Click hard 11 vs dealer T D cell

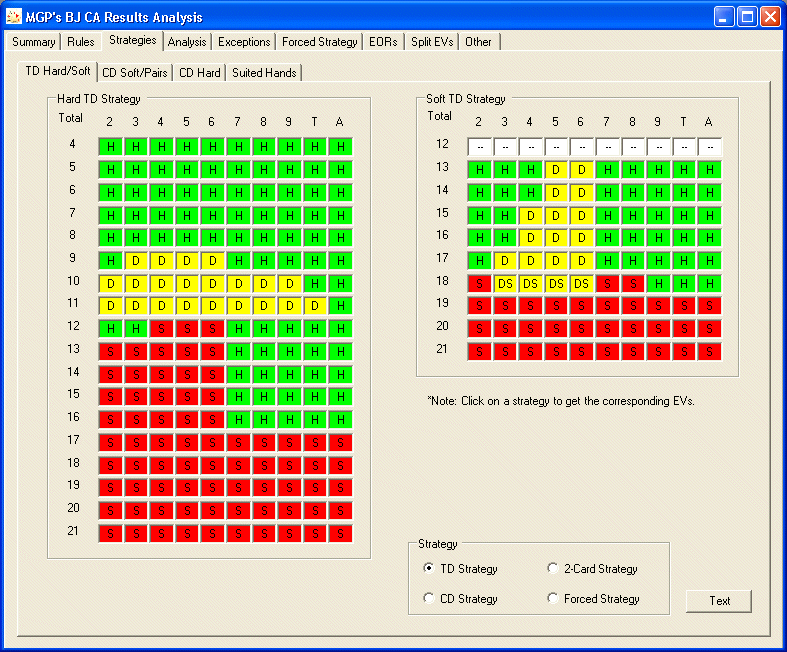[x=315, y=306]
